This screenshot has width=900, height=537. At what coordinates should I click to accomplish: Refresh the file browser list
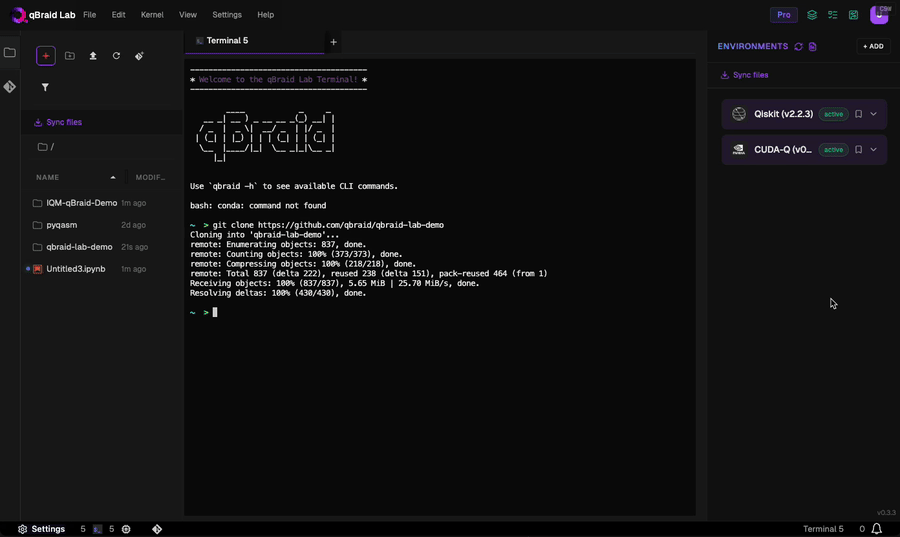point(117,56)
